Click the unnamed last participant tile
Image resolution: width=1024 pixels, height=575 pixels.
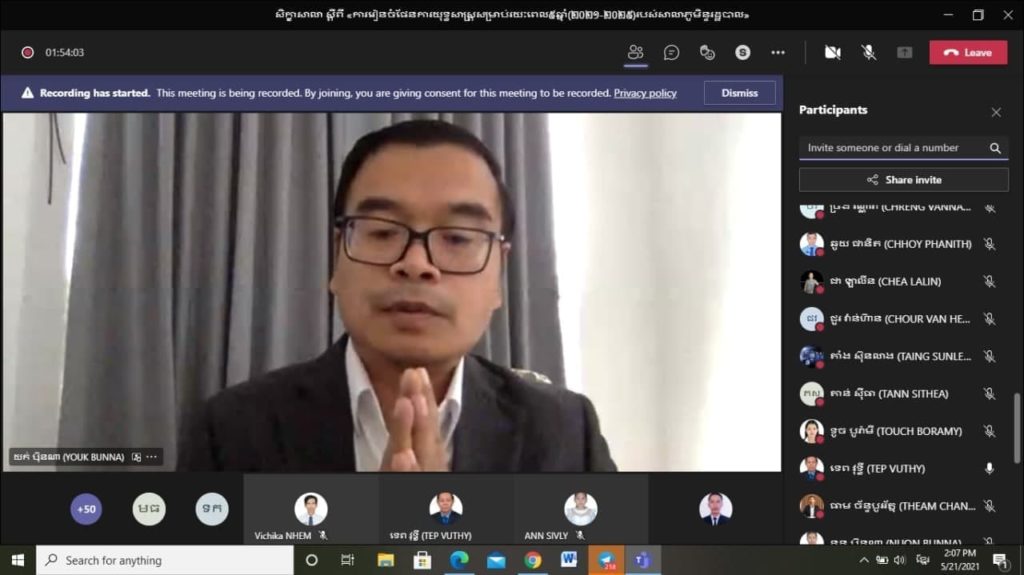pos(715,510)
